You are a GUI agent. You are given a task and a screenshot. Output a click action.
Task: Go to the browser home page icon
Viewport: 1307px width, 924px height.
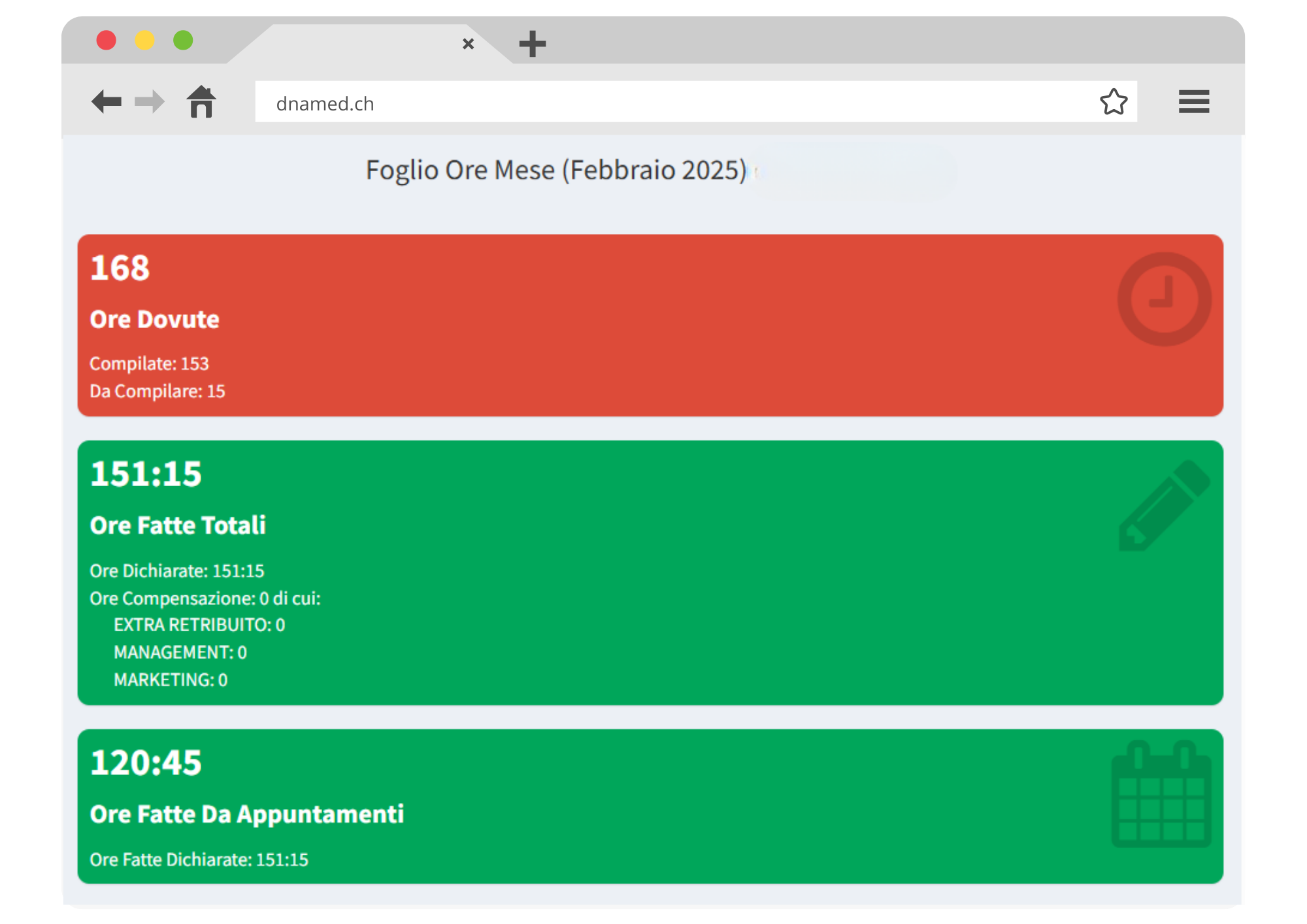(201, 102)
